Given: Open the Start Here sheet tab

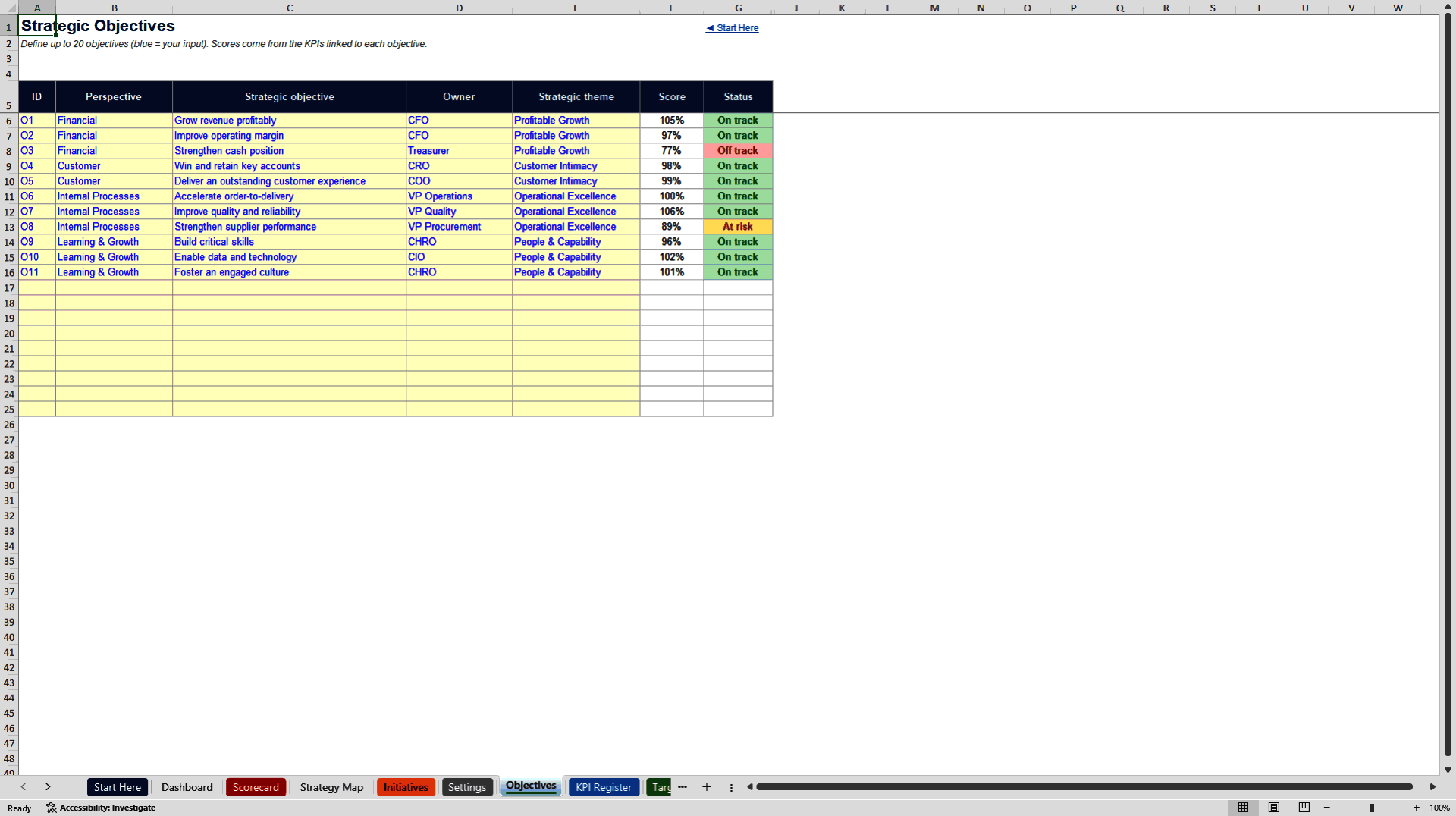Looking at the screenshot, I should 118,787.
